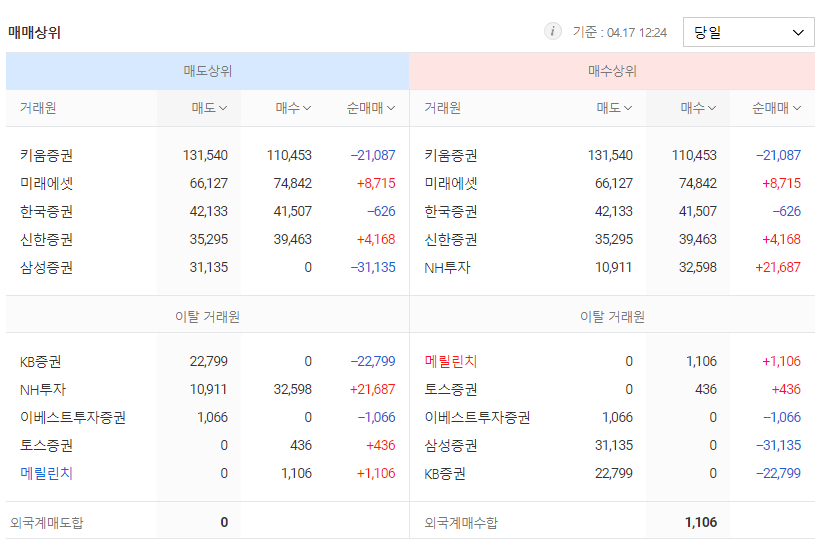Click the 기준 : 04.17 12:24 timestamp
823x544 pixels.
click(619, 33)
